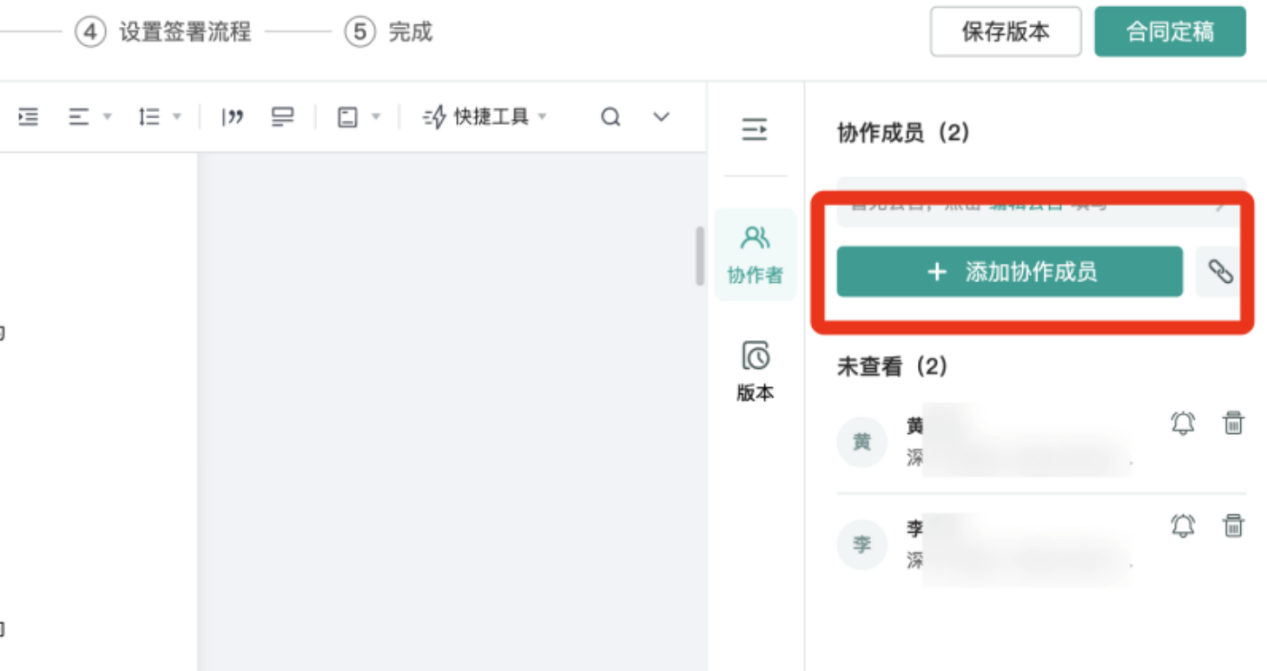The height and width of the screenshot is (671, 1267).
Task: Open the 版本 panel tab
Action: [x=755, y=372]
